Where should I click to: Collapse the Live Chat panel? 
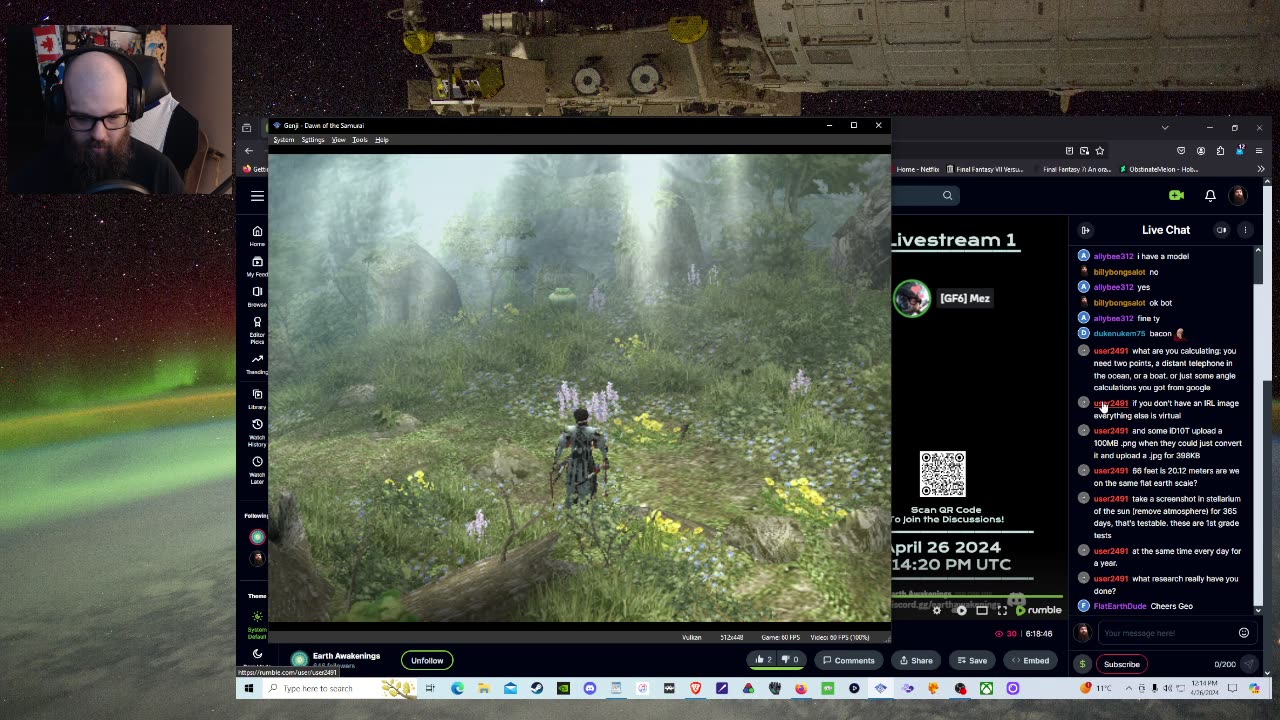click(1085, 231)
